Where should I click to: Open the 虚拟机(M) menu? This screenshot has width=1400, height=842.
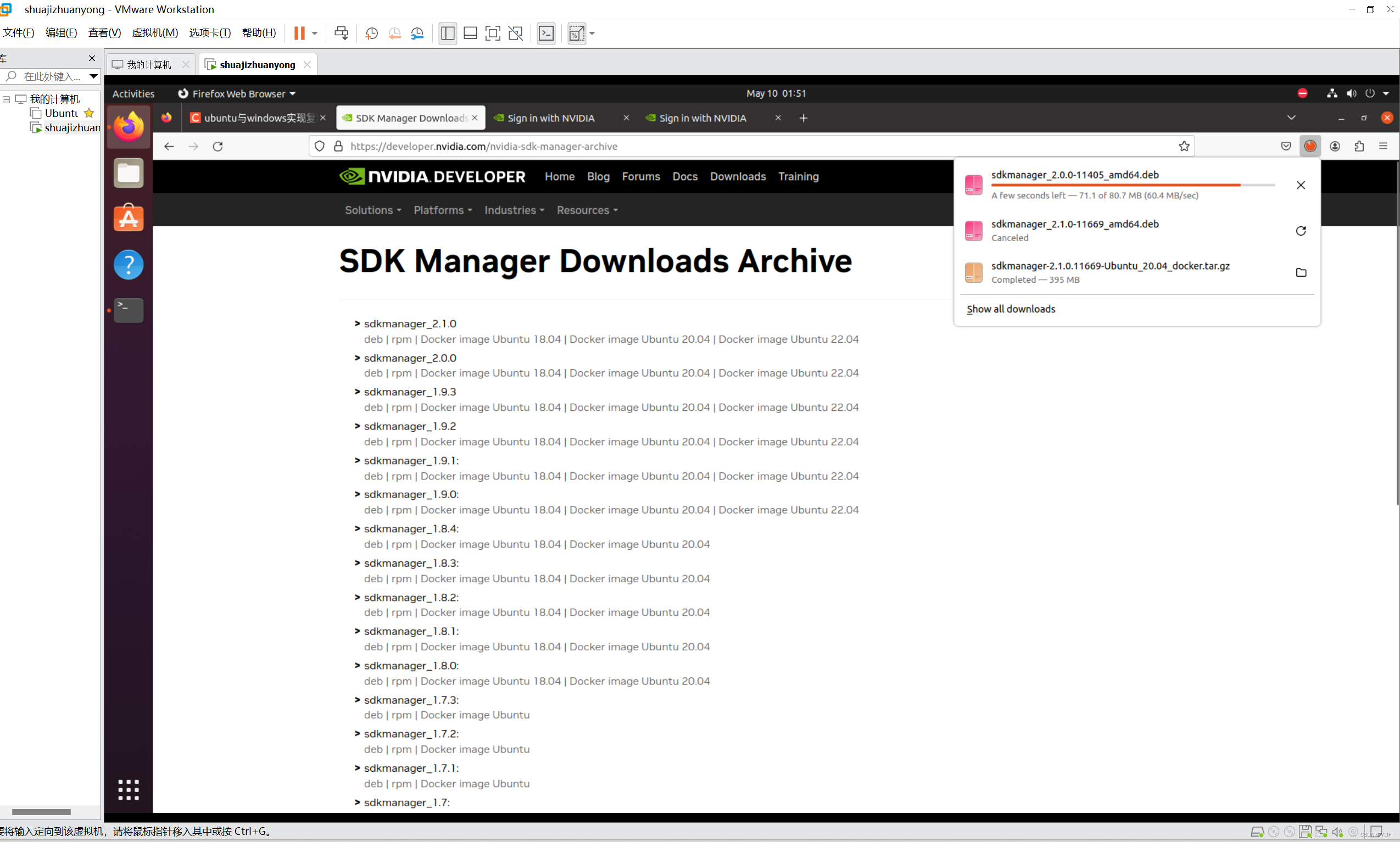click(154, 33)
